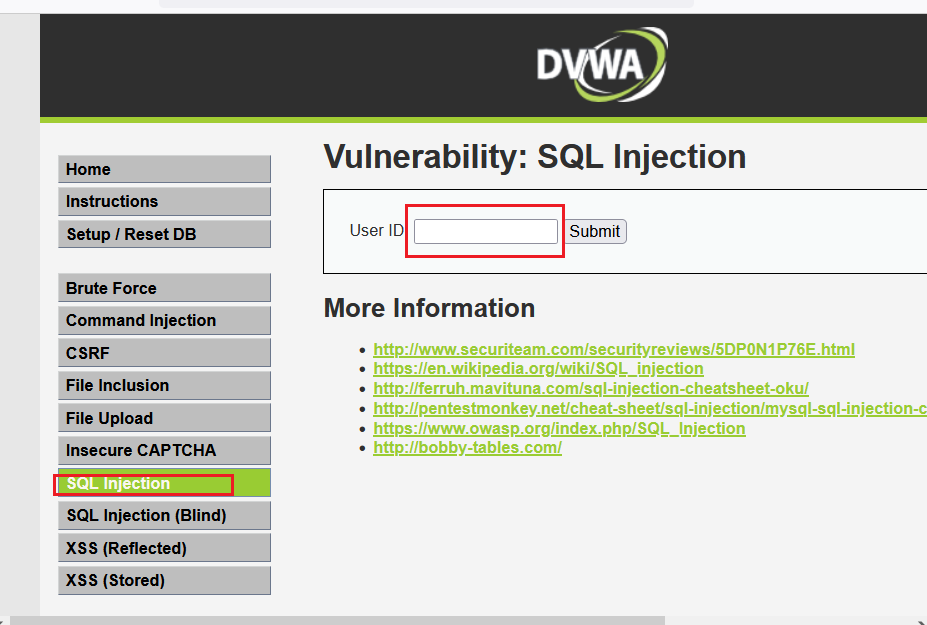The width and height of the screenshot is (927, 625).
Task: Click the 'Vulnerability: SQL Injection' heading
Action: pyautogui.click(x=534, y=157)
